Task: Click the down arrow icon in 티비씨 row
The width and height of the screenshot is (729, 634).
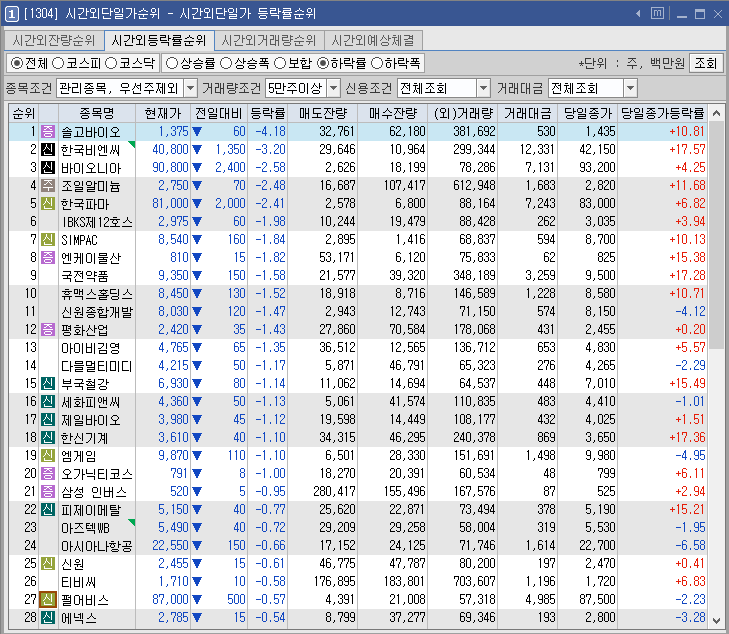Action: (x=197, y=582)
